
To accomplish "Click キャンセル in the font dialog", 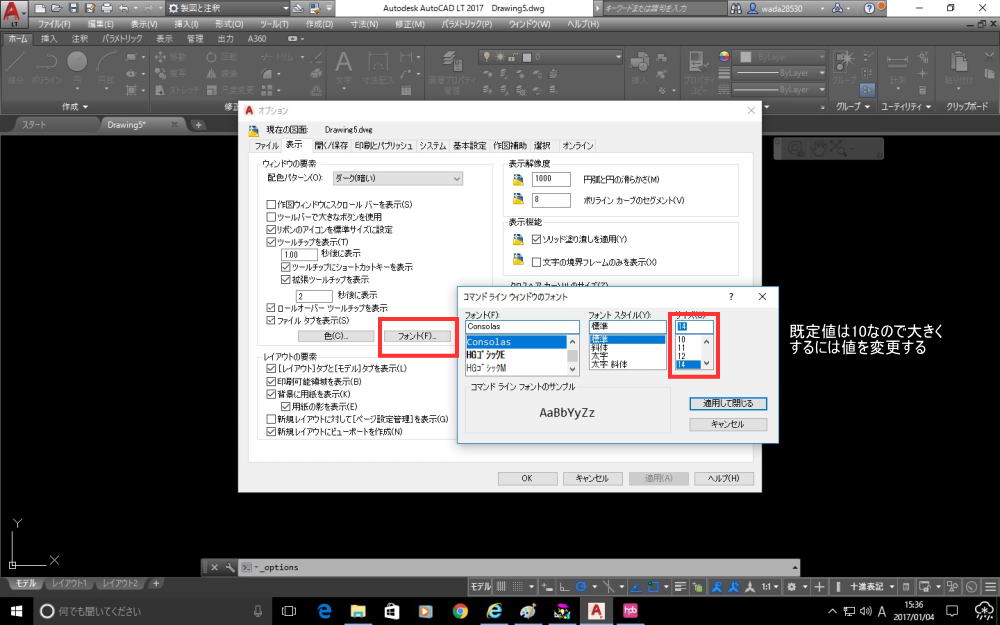I will 728,424.
